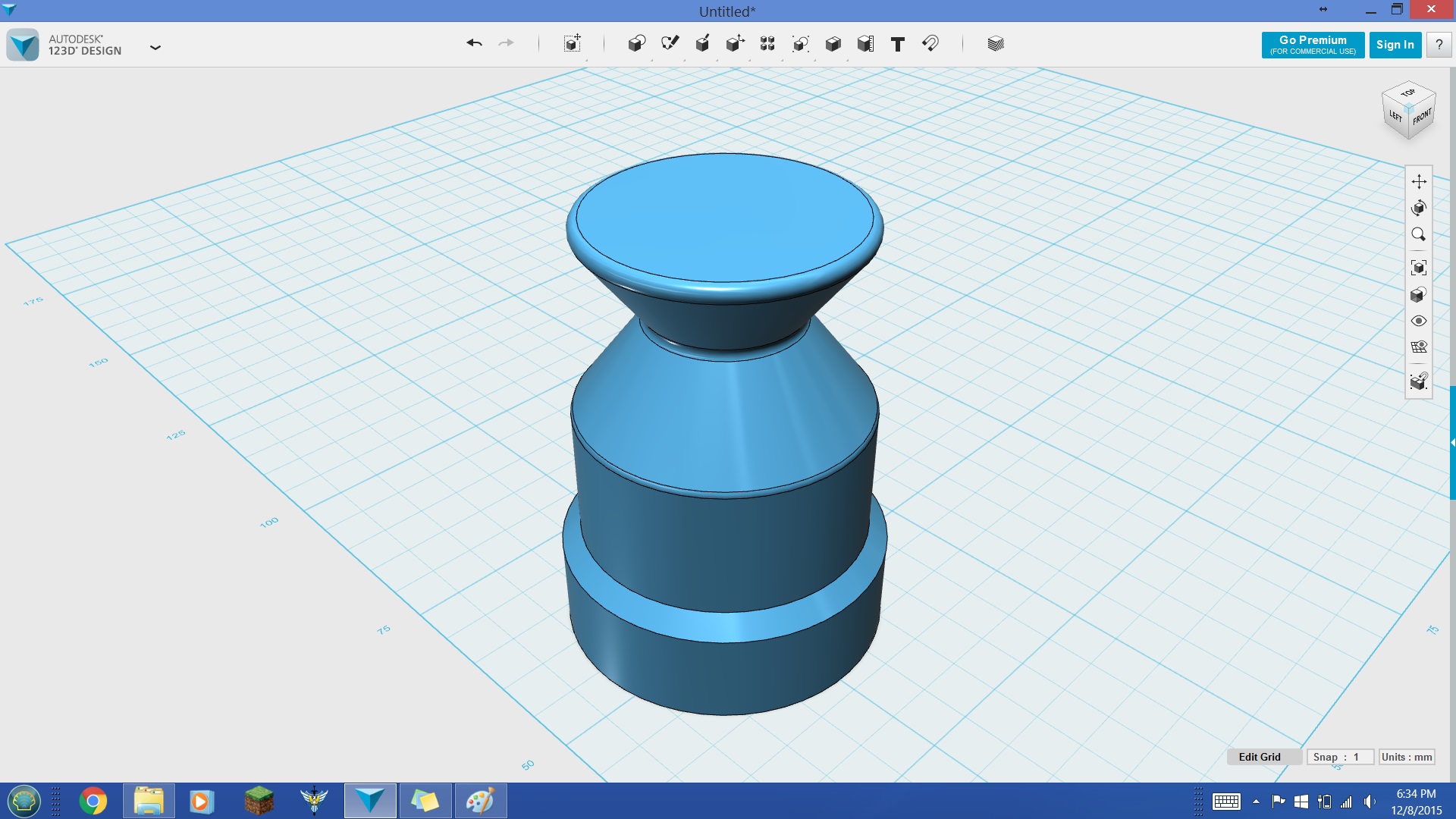Select the Transform move tool
This screenshot has height=819, width=1456.
[573, 43]
